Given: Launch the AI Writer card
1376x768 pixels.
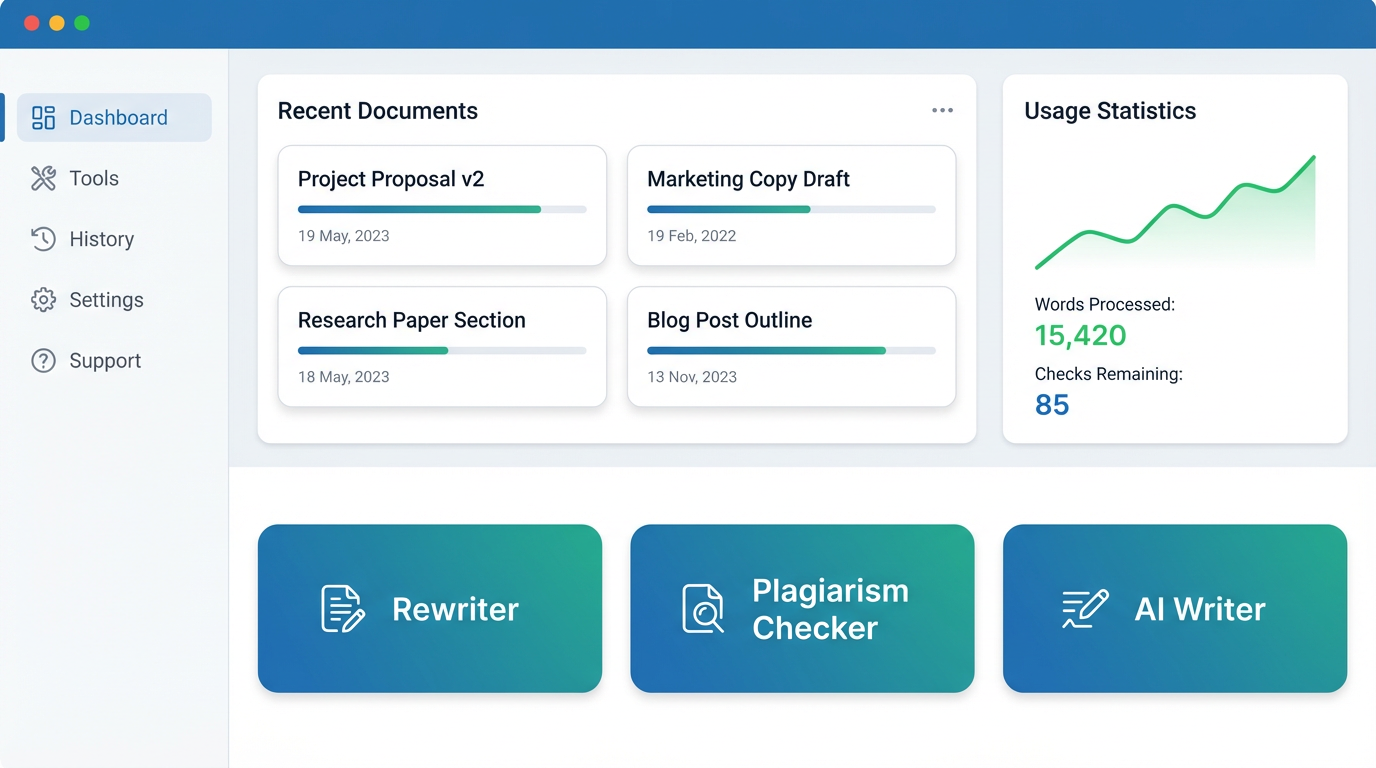Looking at the screenshot, I should [1175, 609].
